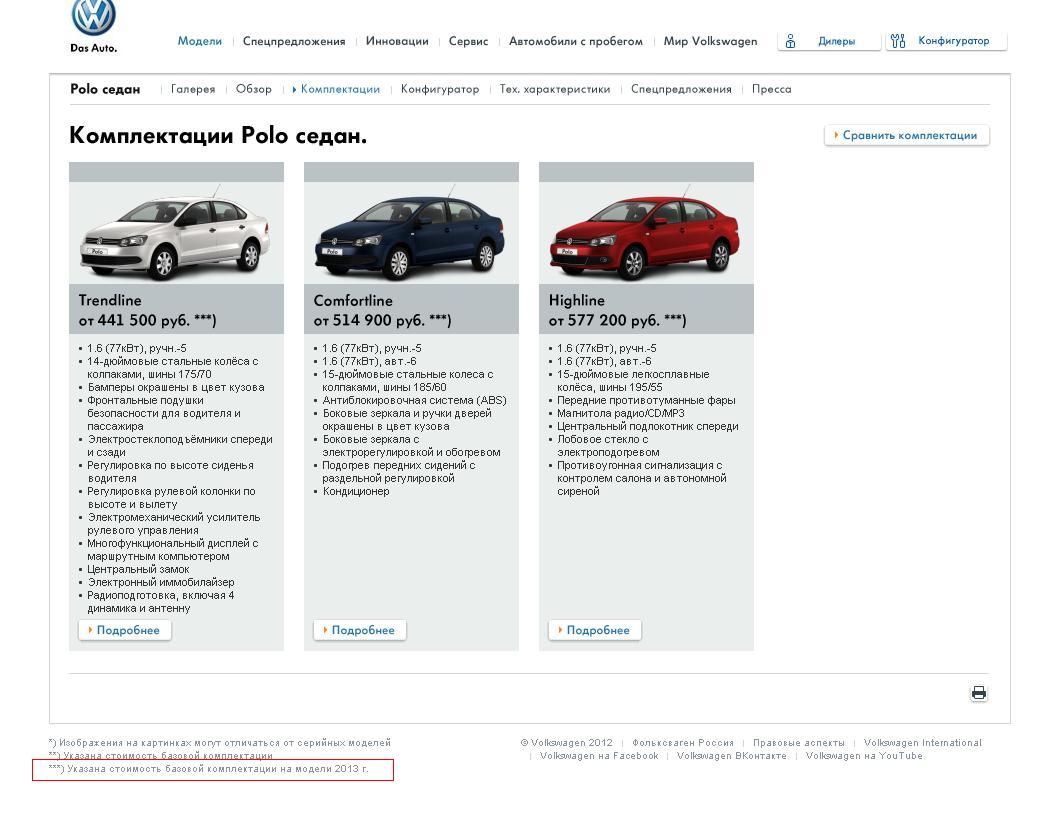Switch to the Галерея tab
The image size is (1040, 839).
(193, 89)
